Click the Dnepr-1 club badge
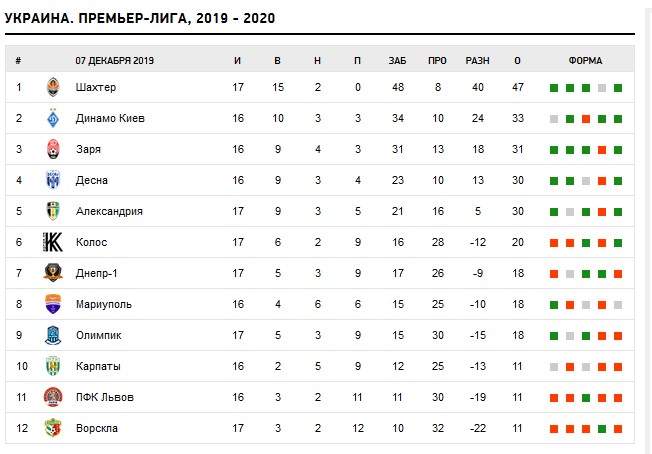 click(53, 273)
